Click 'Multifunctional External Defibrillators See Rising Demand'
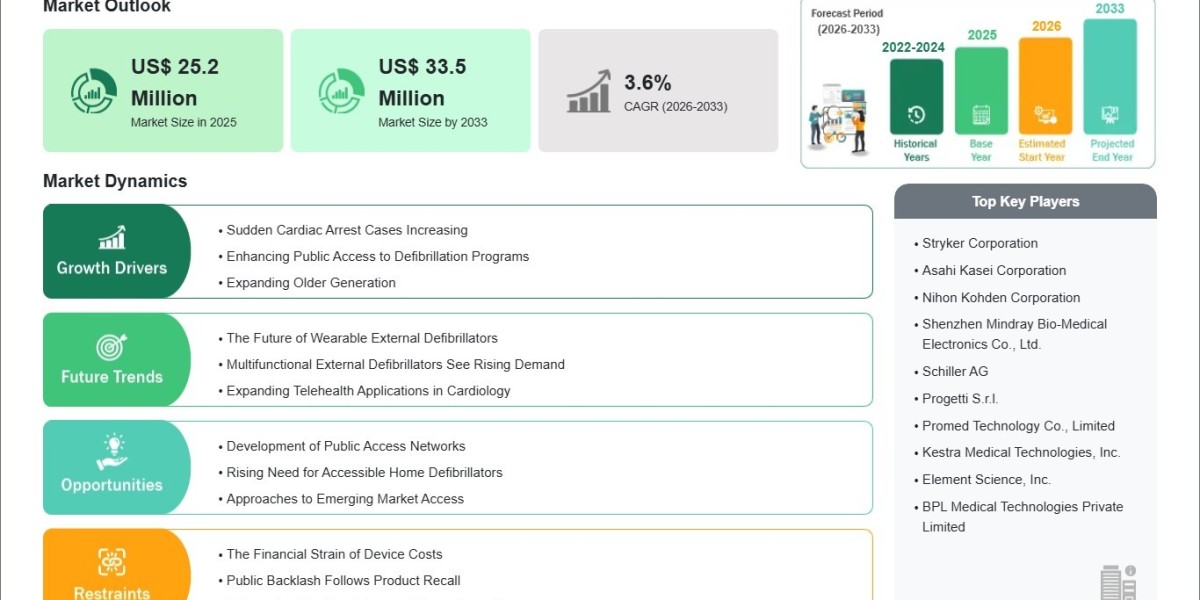 [396, 364]
